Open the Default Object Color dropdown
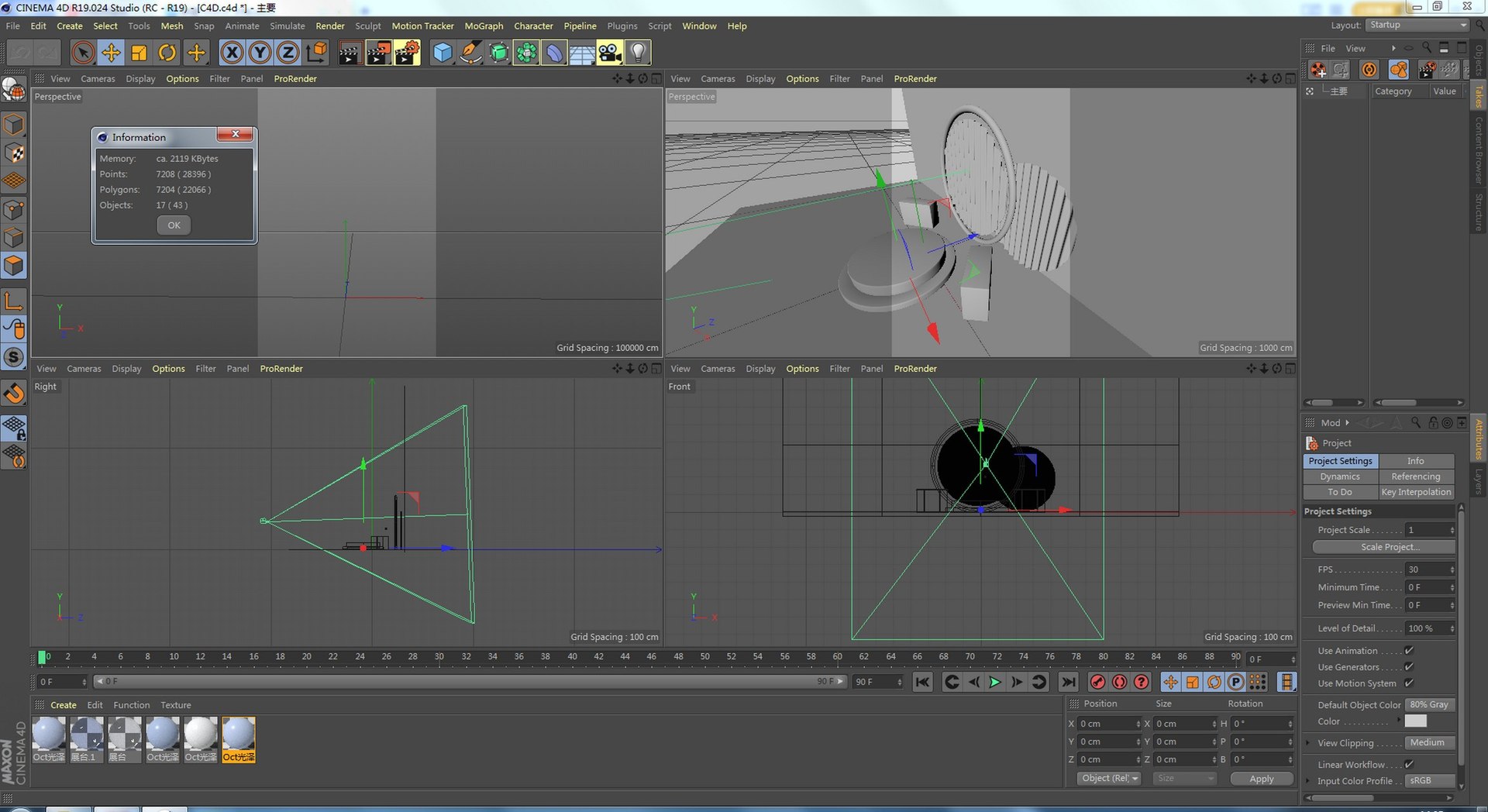This screenshot has width=1488, height=812. [1430, 705]
